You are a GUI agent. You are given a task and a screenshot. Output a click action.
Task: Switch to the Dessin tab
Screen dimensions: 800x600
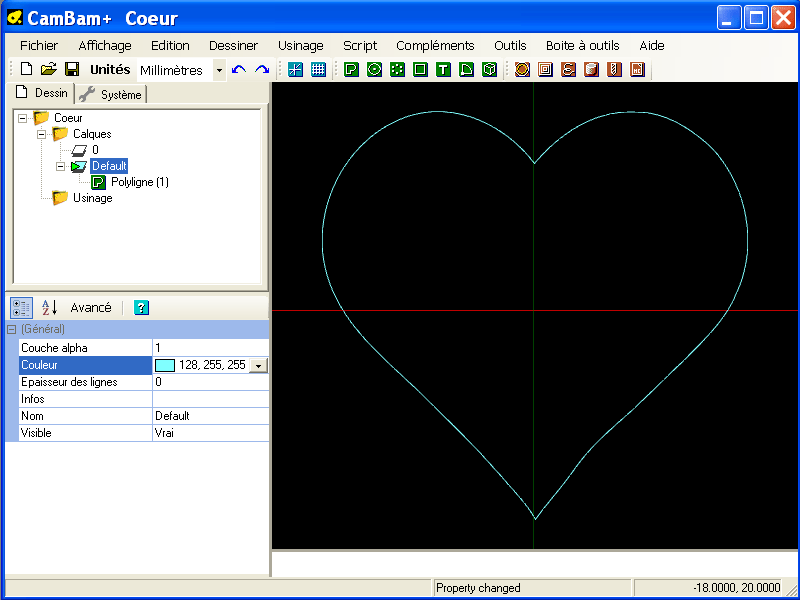[x=42, y=93]
